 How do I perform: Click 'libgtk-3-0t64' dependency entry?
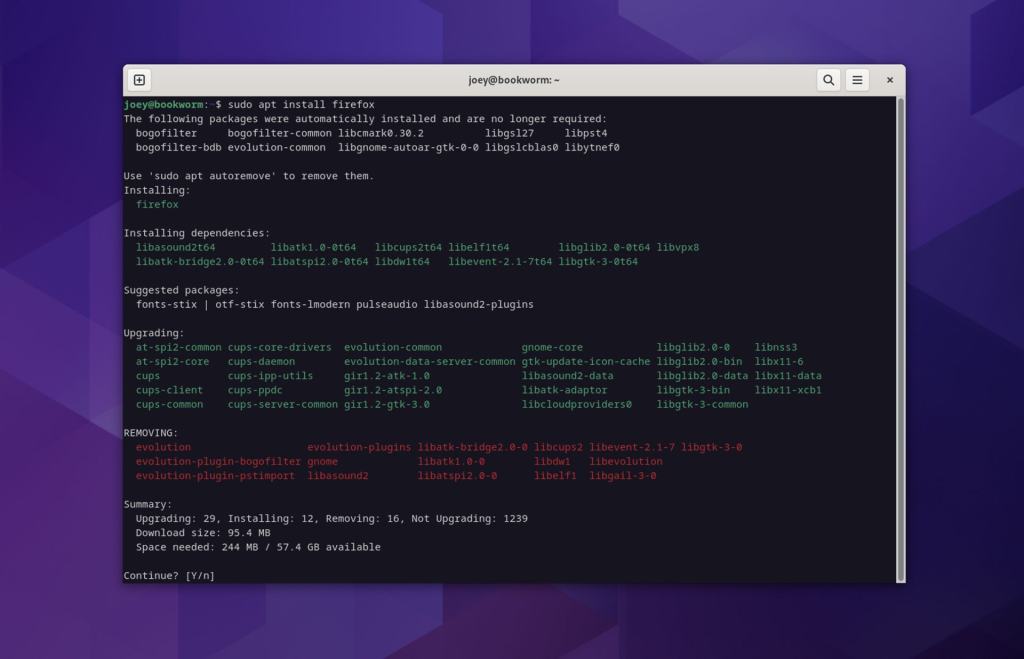[598, 262]
